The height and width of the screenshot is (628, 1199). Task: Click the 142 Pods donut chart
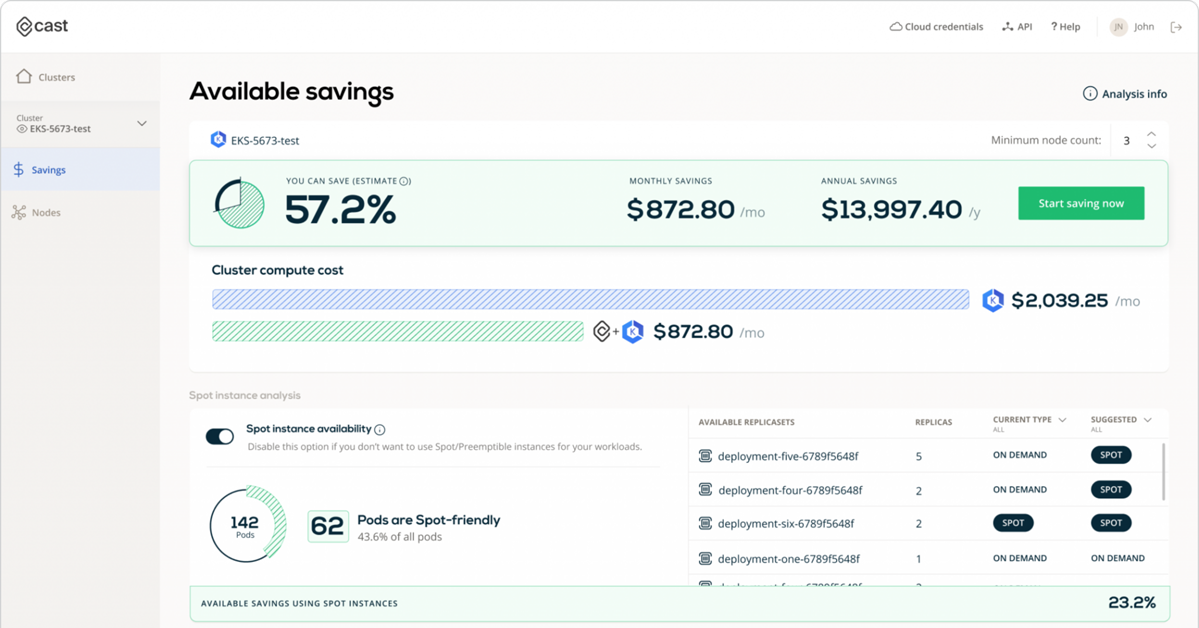(248, 525)
